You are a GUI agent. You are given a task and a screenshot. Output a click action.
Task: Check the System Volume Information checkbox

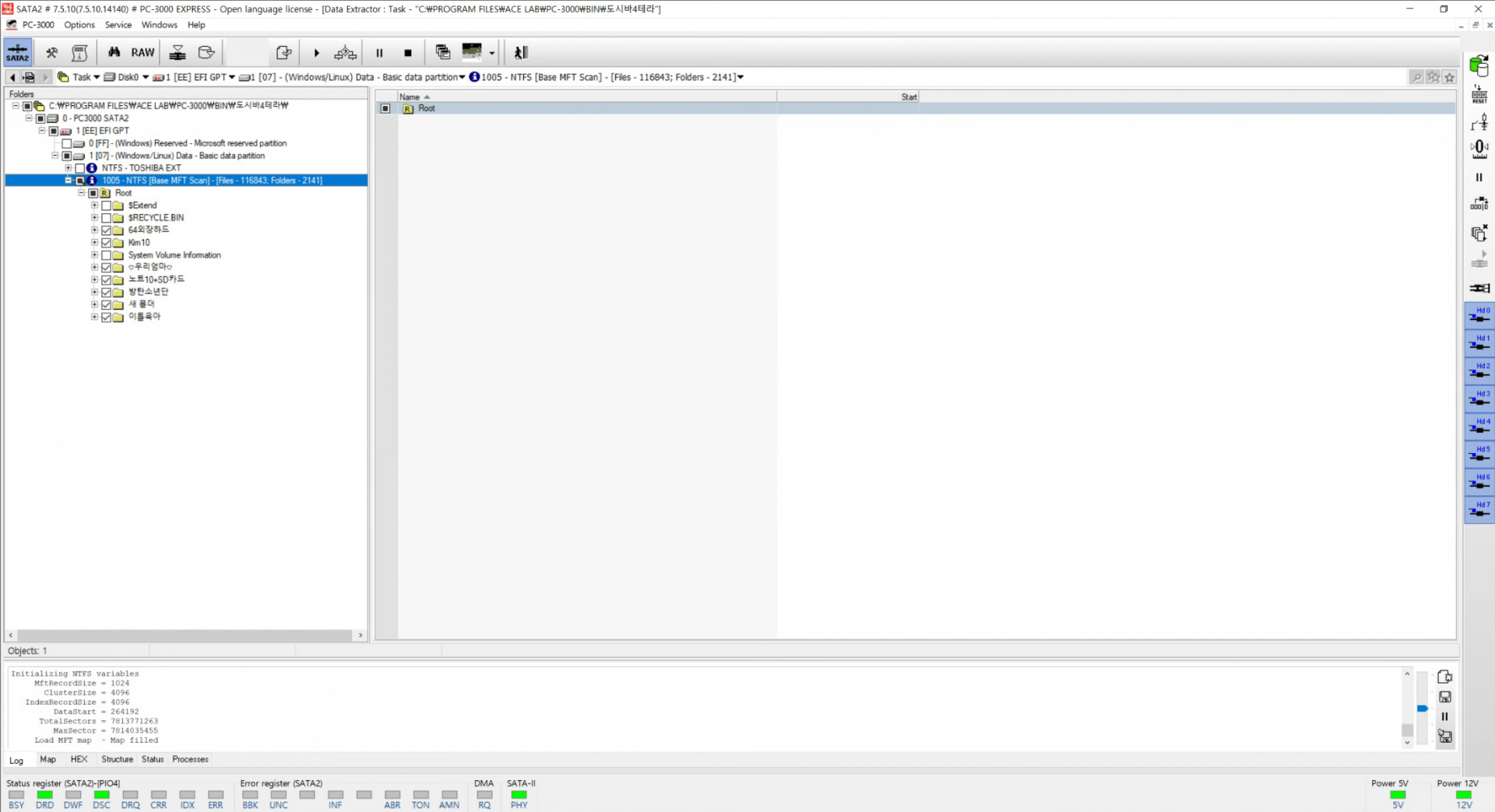click(106, 255)
